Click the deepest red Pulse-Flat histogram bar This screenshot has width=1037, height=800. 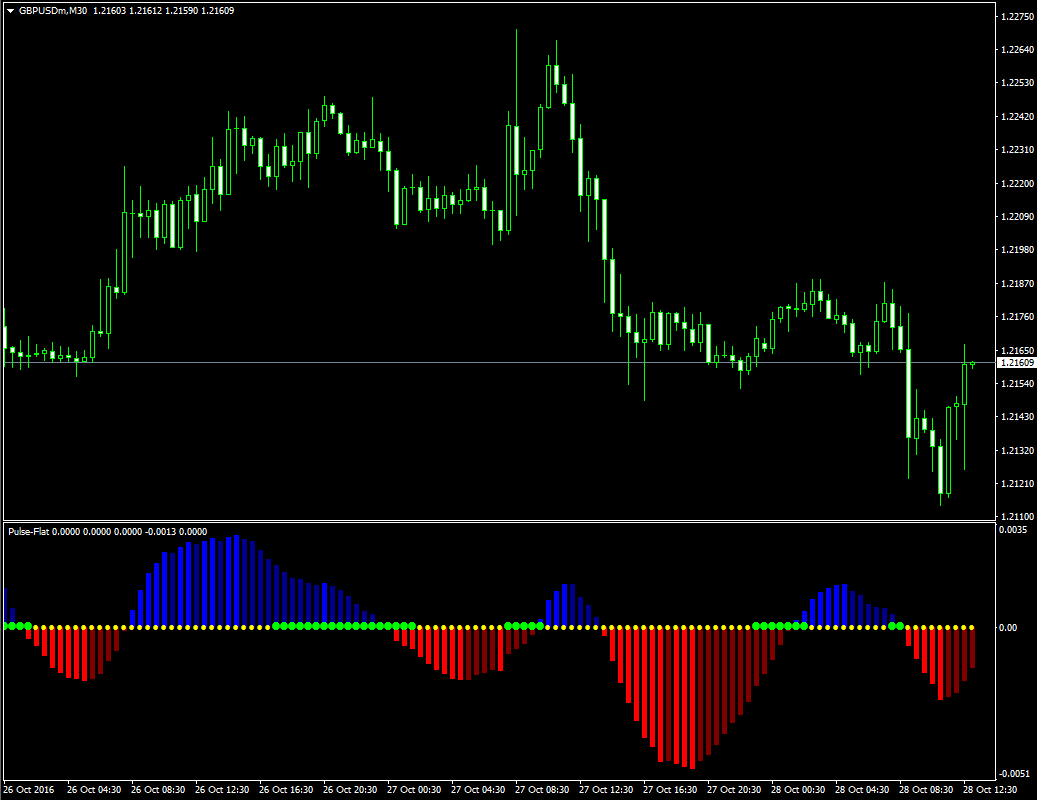click(692, 698)
